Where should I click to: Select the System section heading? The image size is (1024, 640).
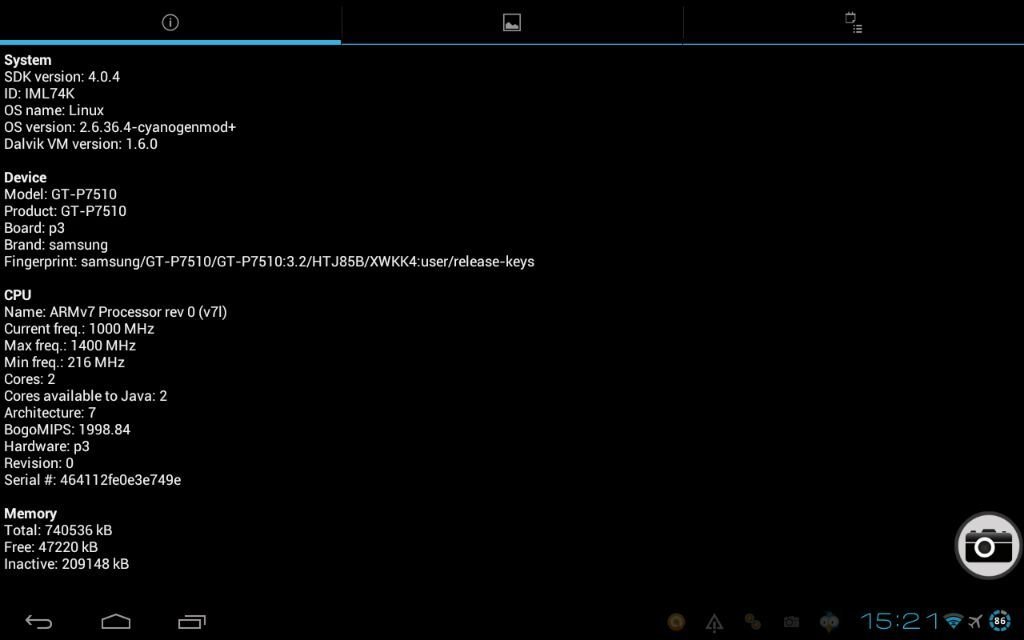point(27,60)
